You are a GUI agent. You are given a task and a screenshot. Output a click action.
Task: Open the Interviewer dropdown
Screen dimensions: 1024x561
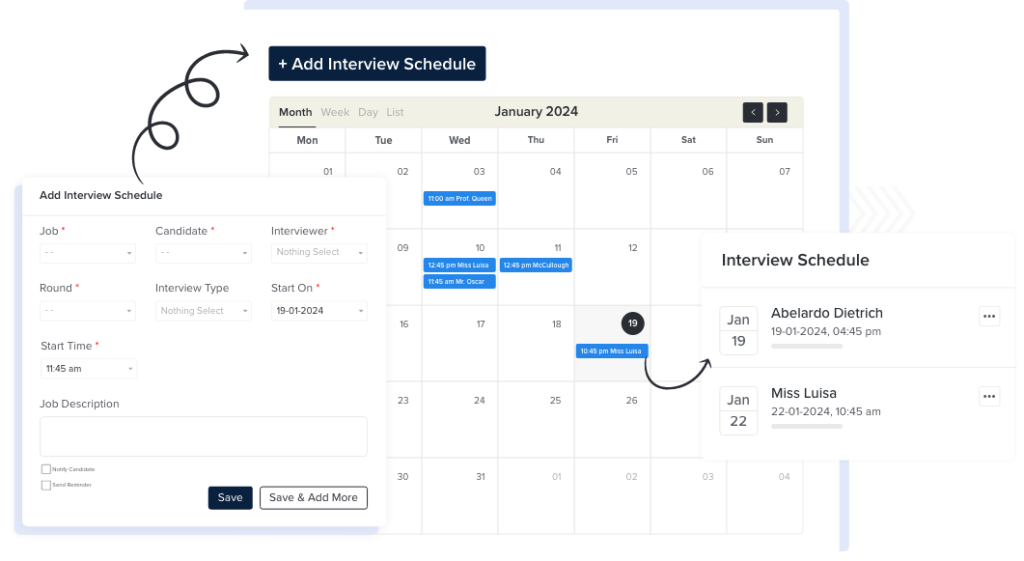click(x=319, y=253)
